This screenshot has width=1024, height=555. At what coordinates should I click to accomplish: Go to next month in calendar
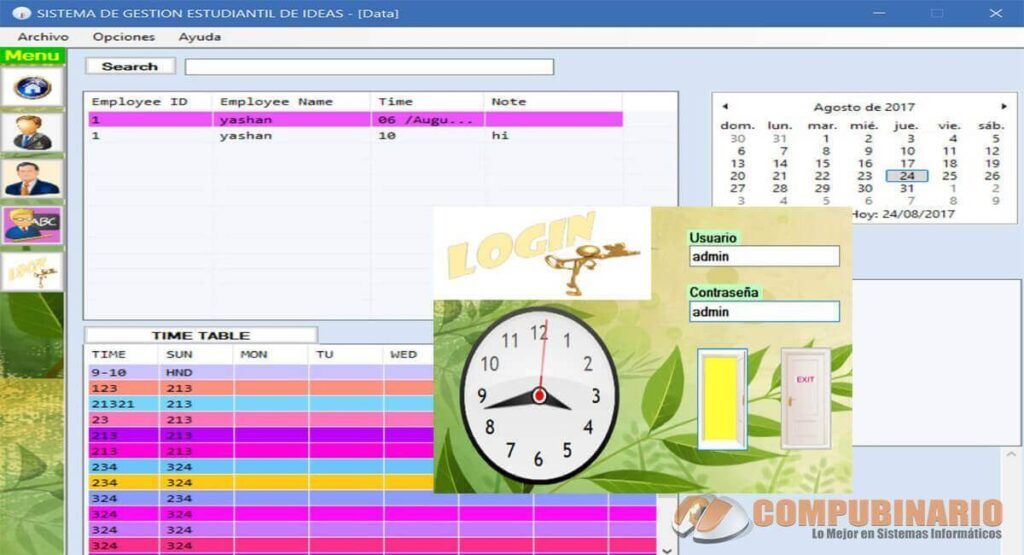1004,106
